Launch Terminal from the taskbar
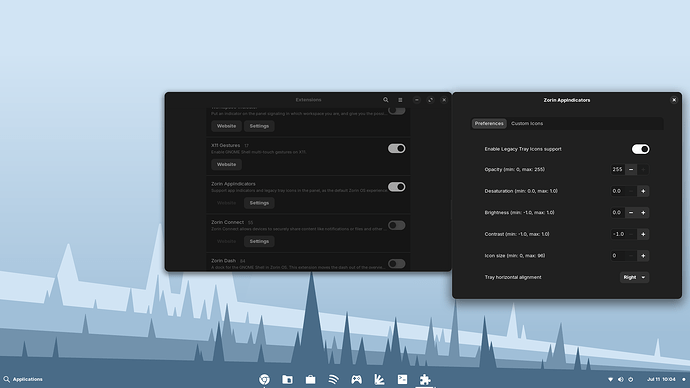The height and width of the screenshot is (388, 690). [402, 379]
